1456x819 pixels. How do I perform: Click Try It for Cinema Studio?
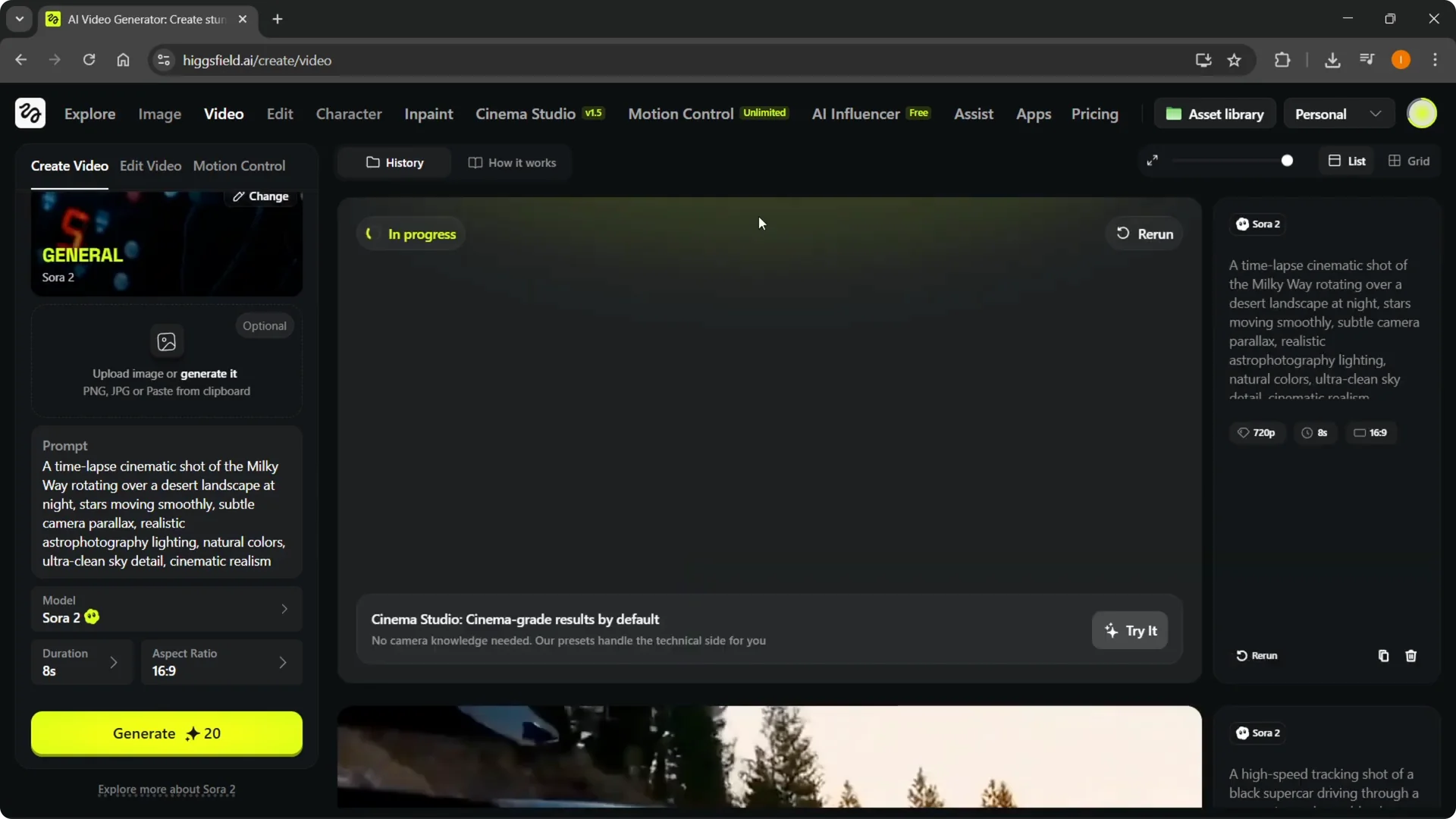[x=1129, y=630]
